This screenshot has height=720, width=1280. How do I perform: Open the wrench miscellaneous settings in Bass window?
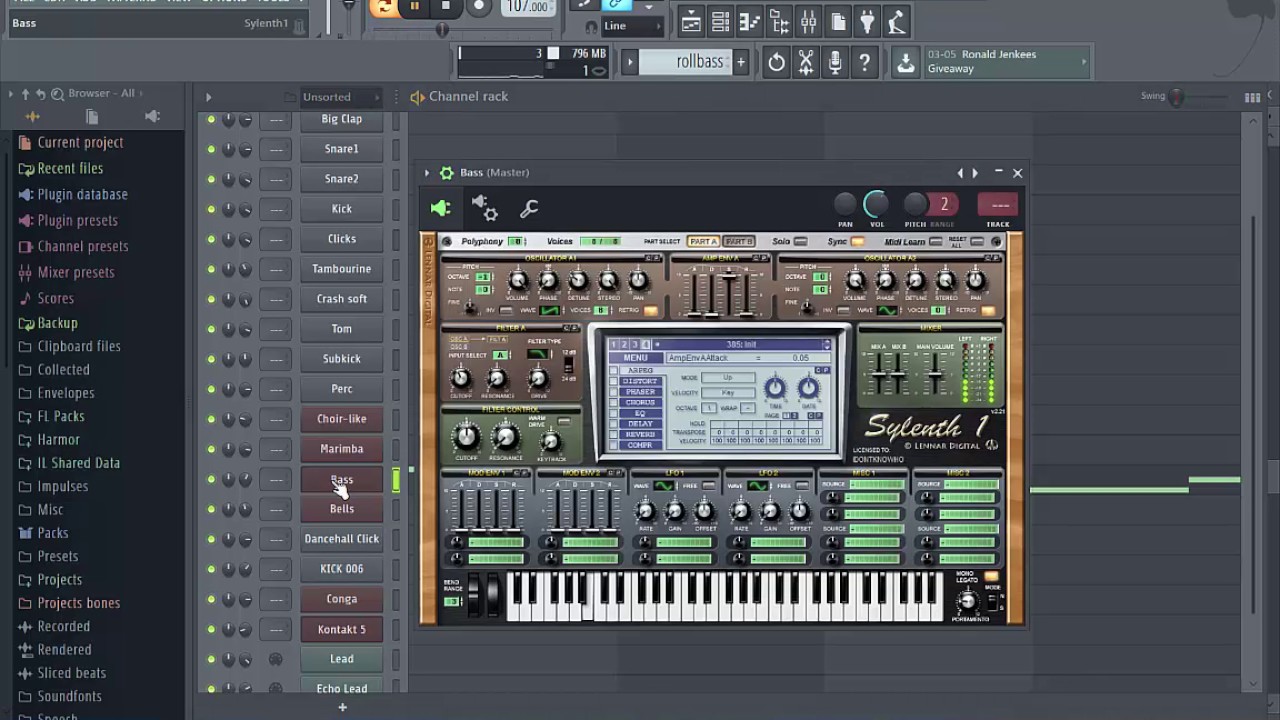coord(529,208)
